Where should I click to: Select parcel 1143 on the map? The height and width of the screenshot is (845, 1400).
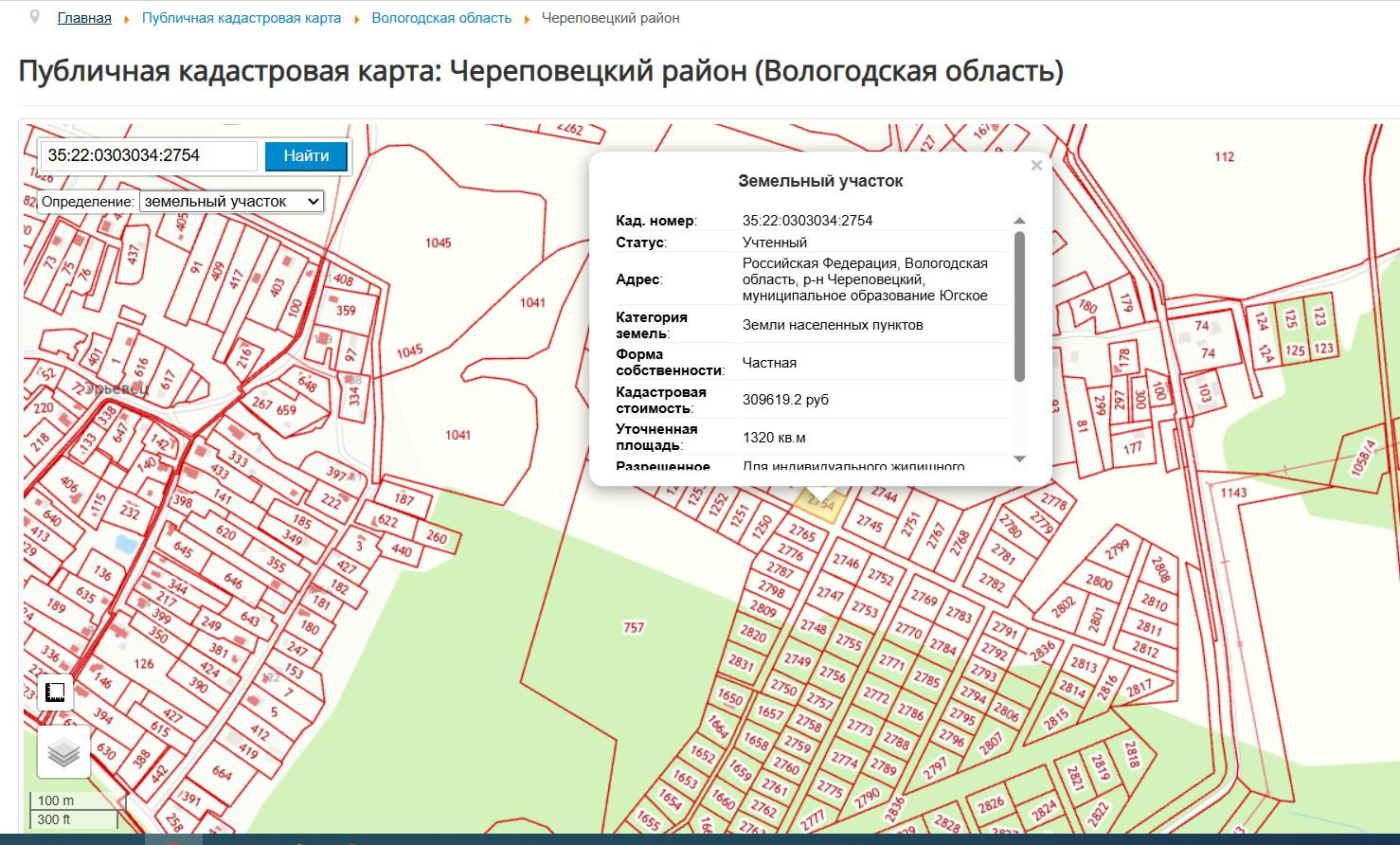[x=1233, y=493]
